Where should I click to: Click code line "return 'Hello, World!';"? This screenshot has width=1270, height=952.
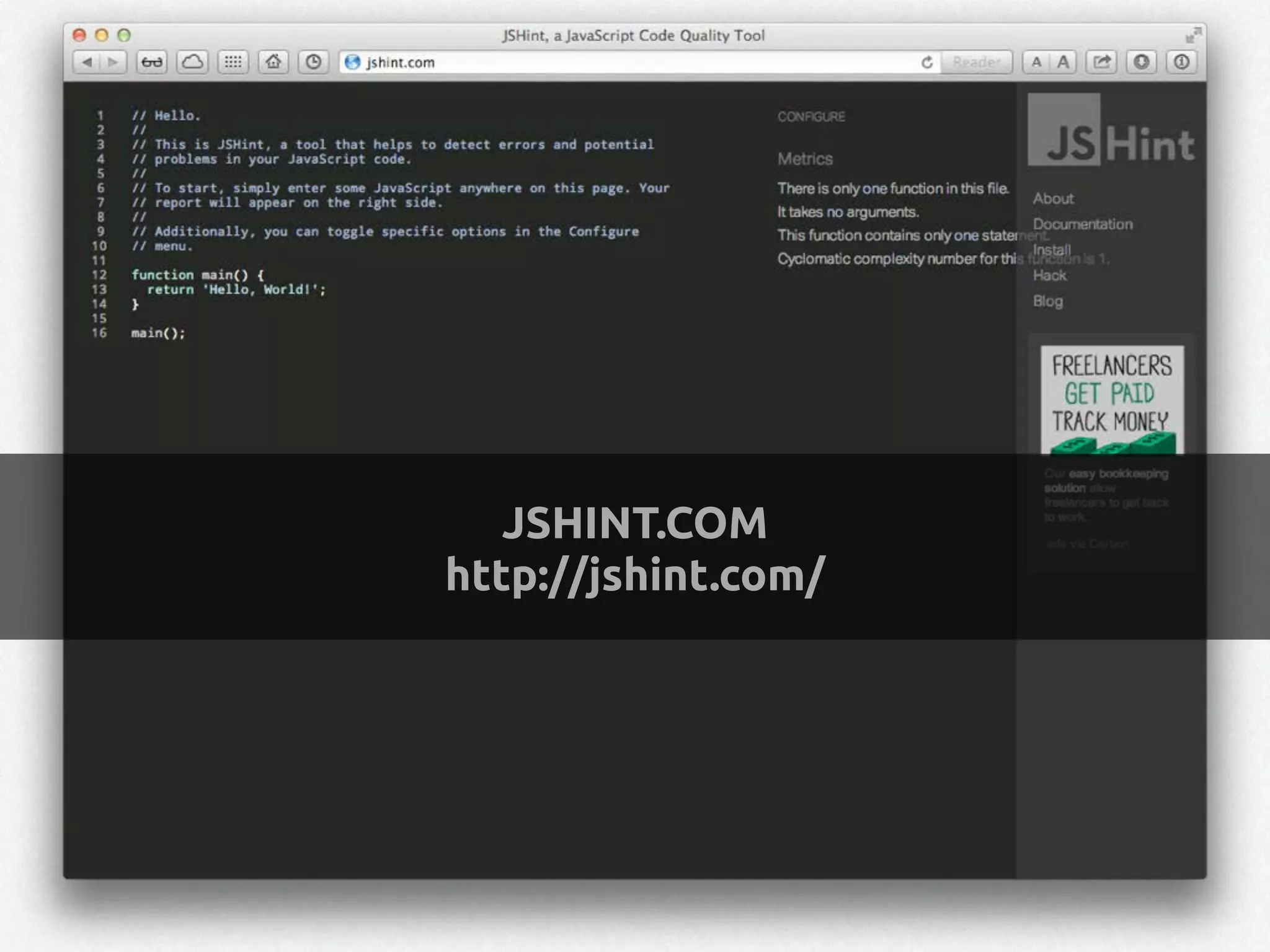tap(236, 289)
